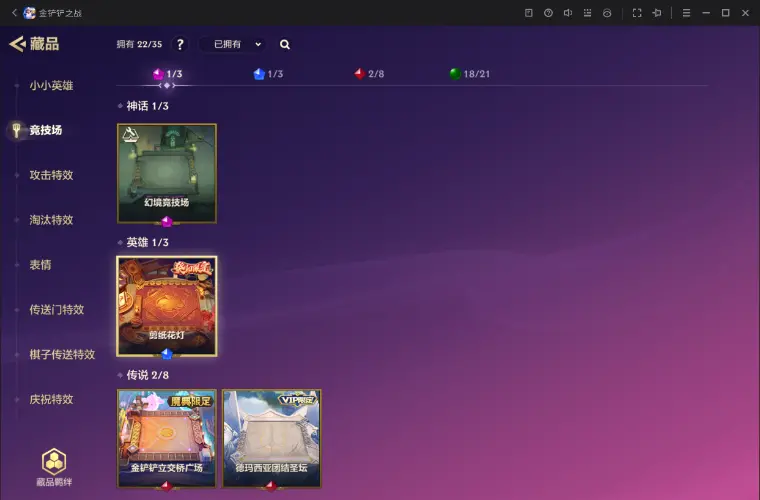This screenshot has height=500, width=760.
Task: Click the 英雄 1/3 section header
Action: 147,242
